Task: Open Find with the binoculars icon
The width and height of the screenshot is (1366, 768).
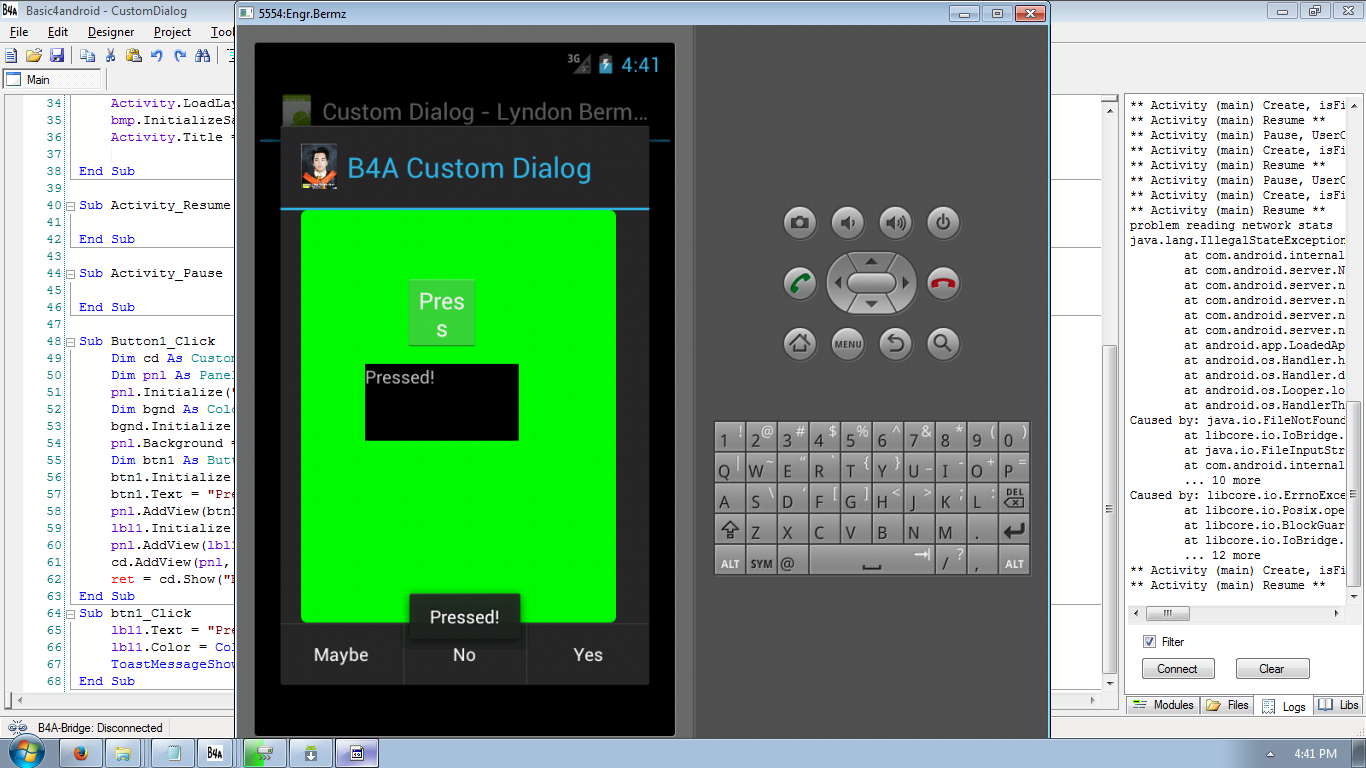Action: click(x=203, y=56)
